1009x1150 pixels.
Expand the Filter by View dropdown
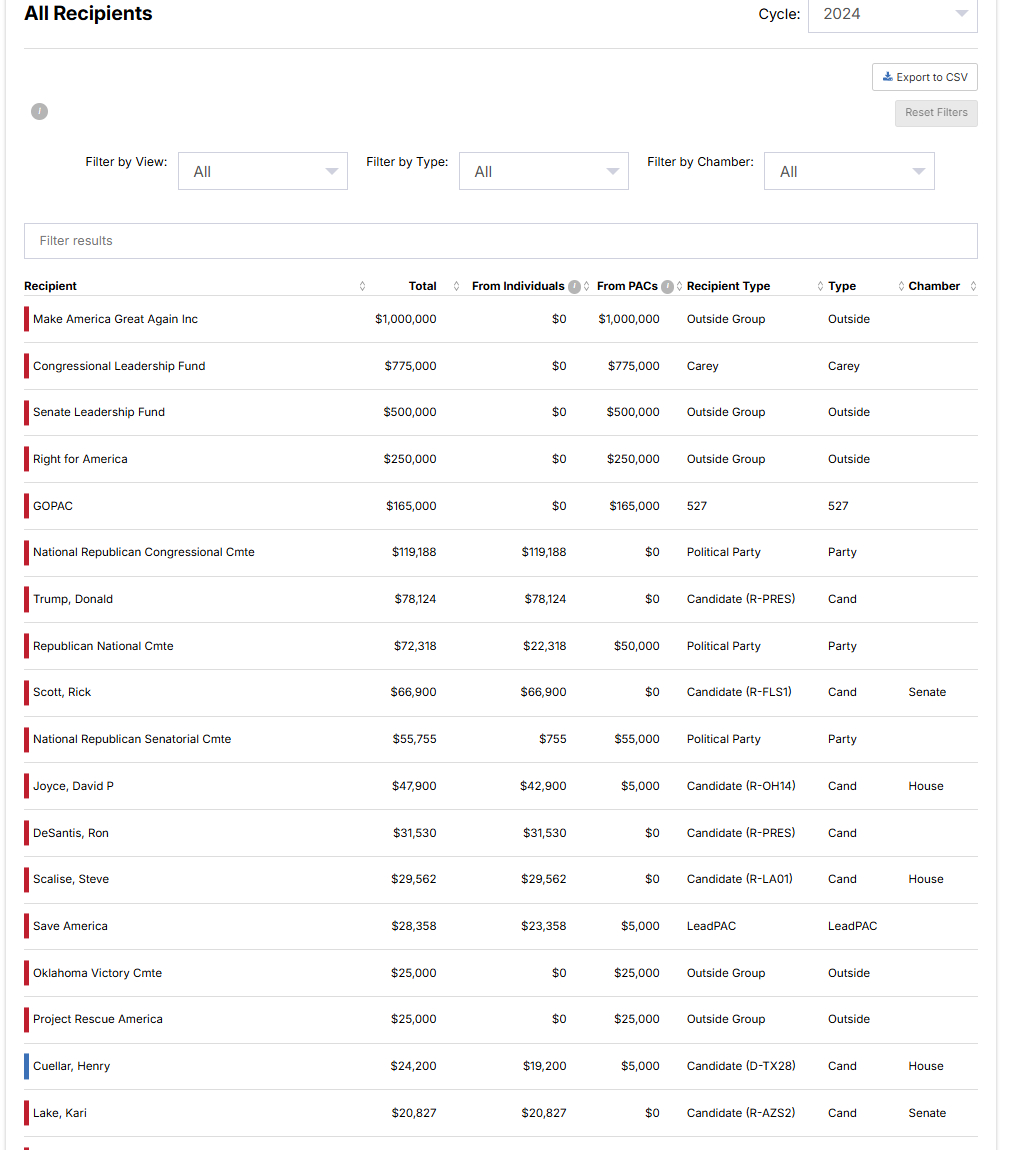point(263,171)
